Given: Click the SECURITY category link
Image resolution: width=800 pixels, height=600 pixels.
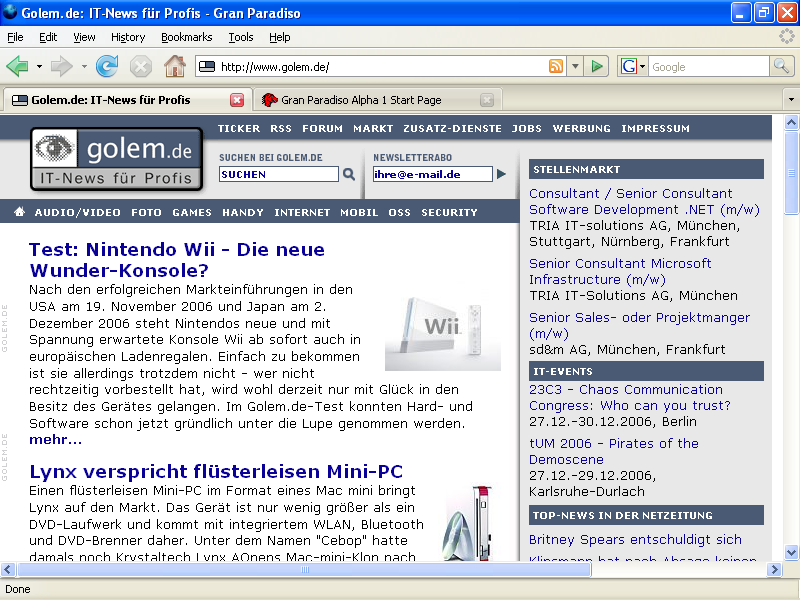Looking at the screenshot, I should [x=449, y=212].
